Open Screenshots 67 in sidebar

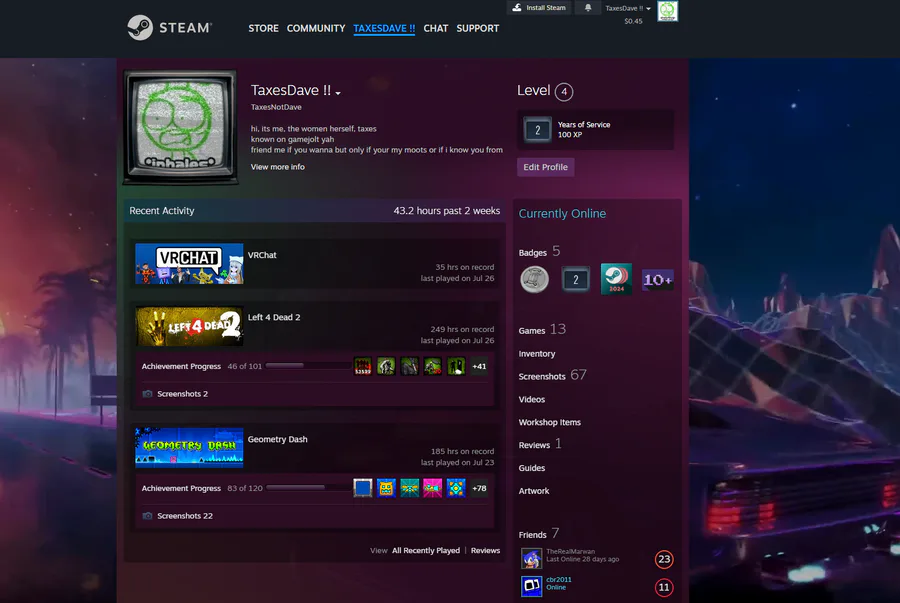(552, 376)
